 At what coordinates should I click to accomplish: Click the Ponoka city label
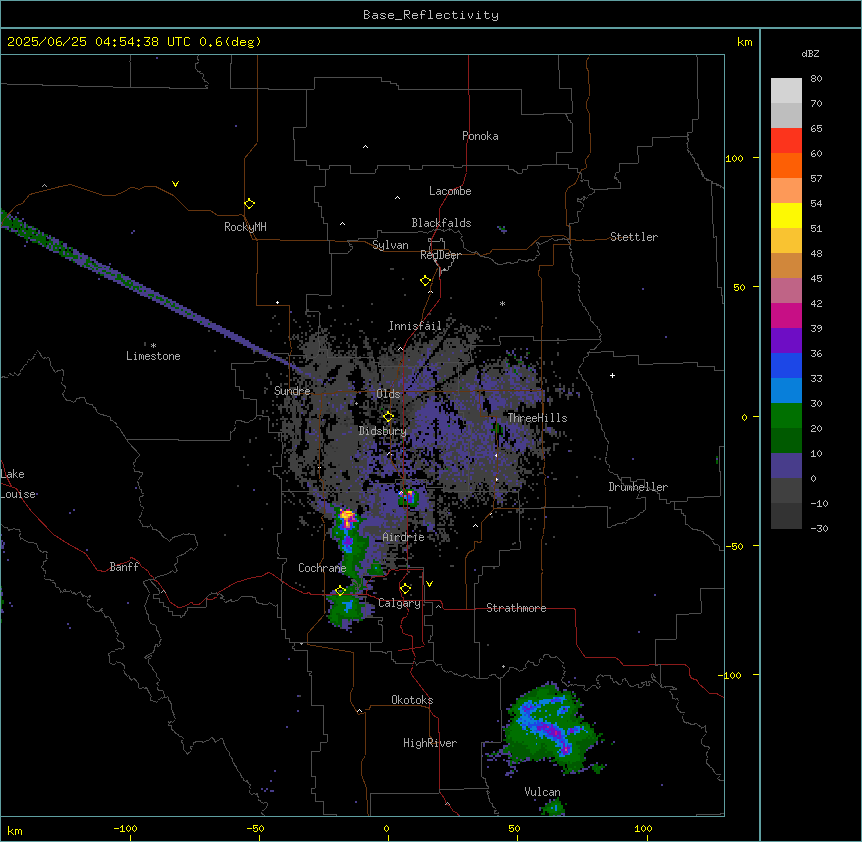(x=480, y=136)
